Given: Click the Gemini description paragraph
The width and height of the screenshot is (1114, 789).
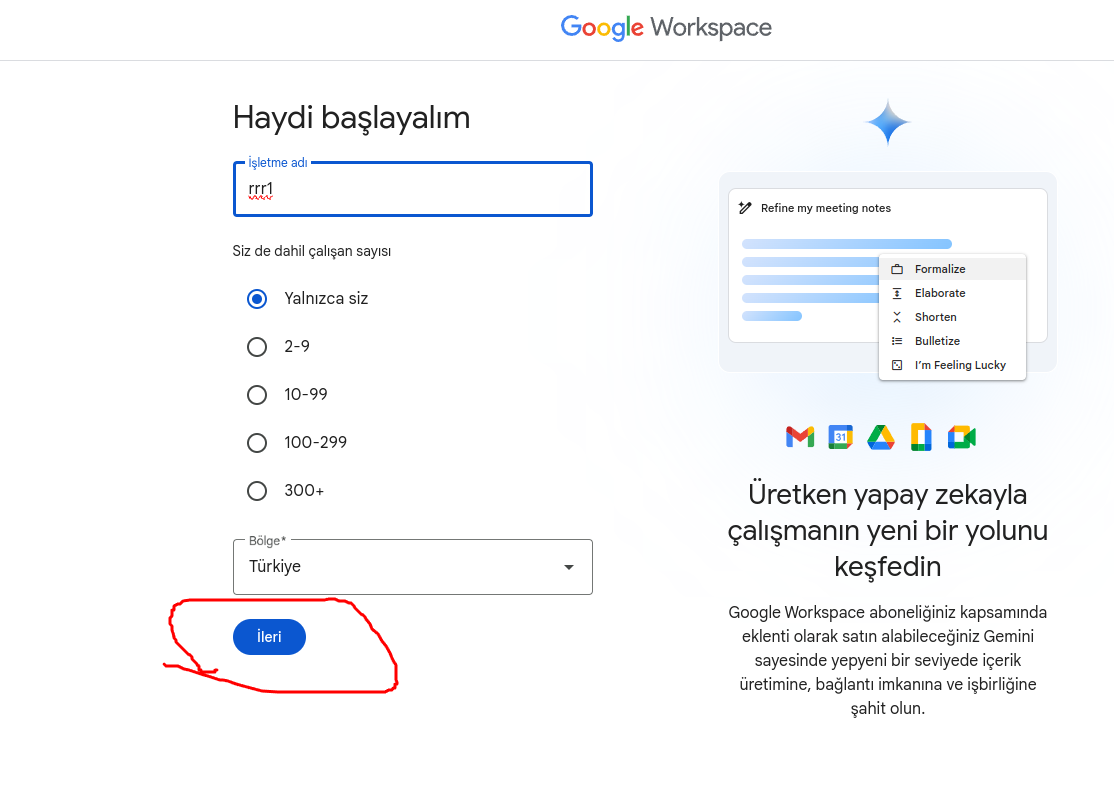Looking at the screenshot, I should (x=887, y=660).
